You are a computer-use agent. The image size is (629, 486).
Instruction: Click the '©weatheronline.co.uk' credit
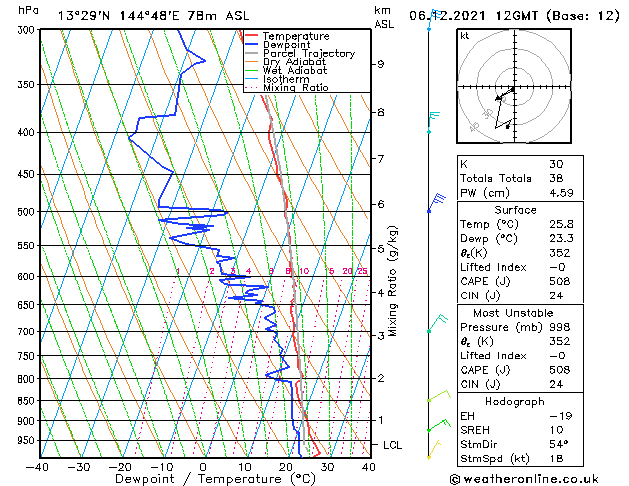[x=524, y=479]
